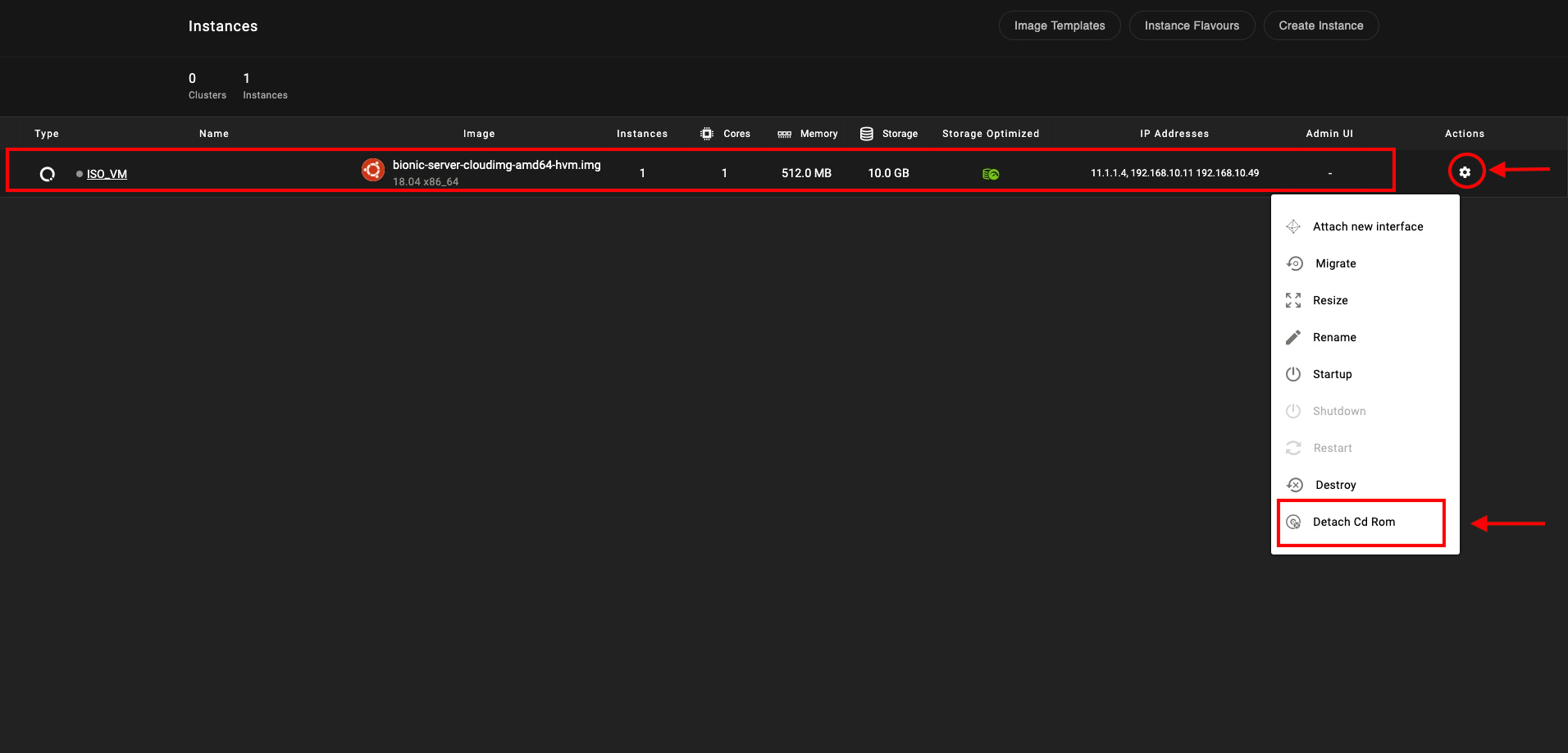1568x753 pixels.
Task: Click the Storage database icon in header
Action: coord(866,134)
